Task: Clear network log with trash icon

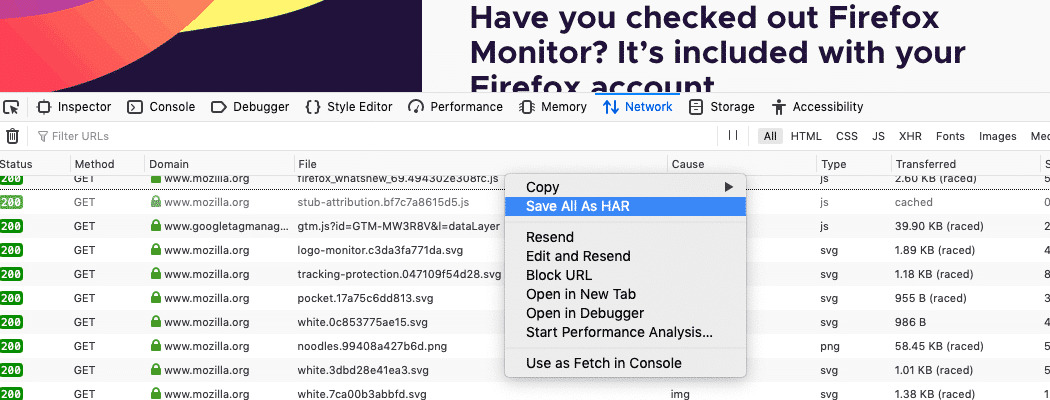Action: tap(12, 136)
